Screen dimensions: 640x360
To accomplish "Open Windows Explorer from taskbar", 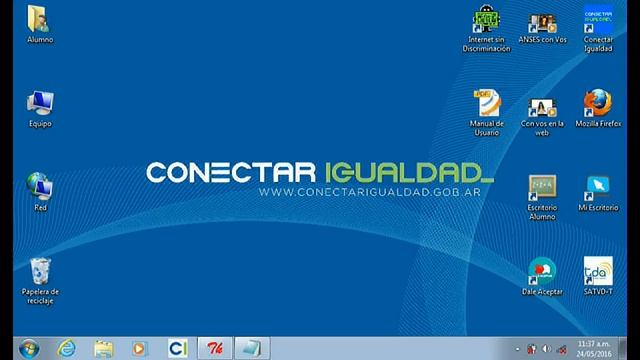I will coord(103,349).
